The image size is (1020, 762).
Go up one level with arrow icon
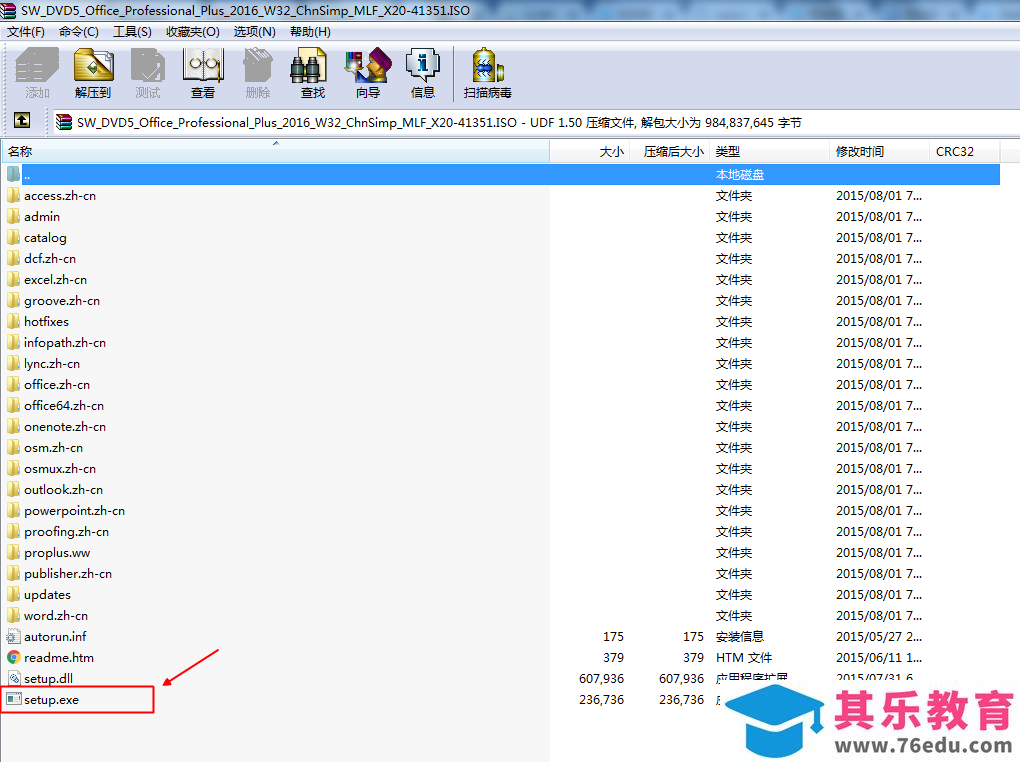[22, 120]
